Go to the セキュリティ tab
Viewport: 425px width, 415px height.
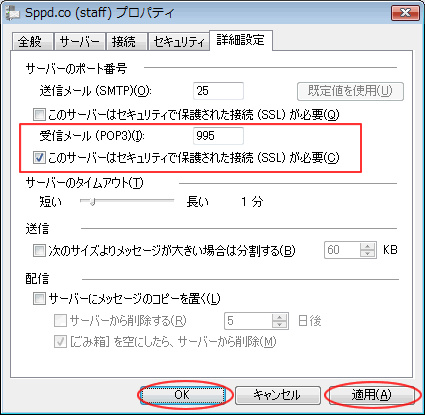tap(179, 42)
